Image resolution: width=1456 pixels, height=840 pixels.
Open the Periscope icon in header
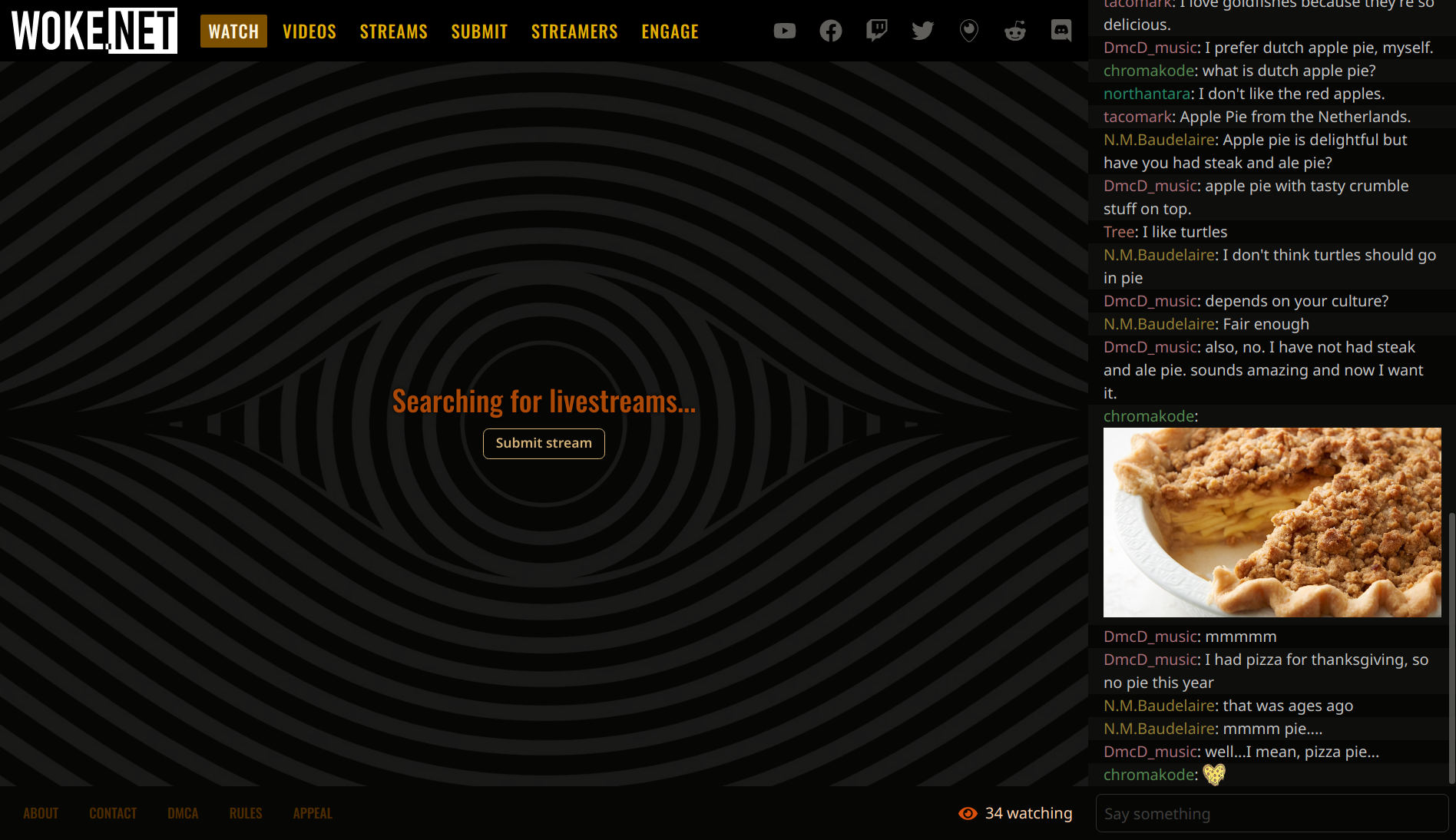coord(968,31)
